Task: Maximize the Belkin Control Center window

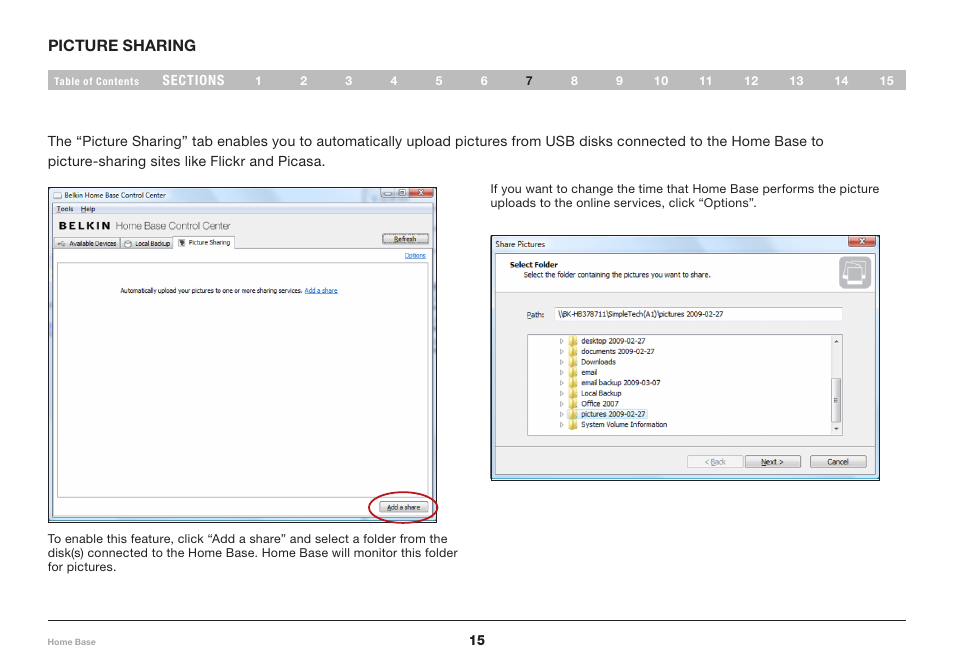Action: [x=402, y=193]
